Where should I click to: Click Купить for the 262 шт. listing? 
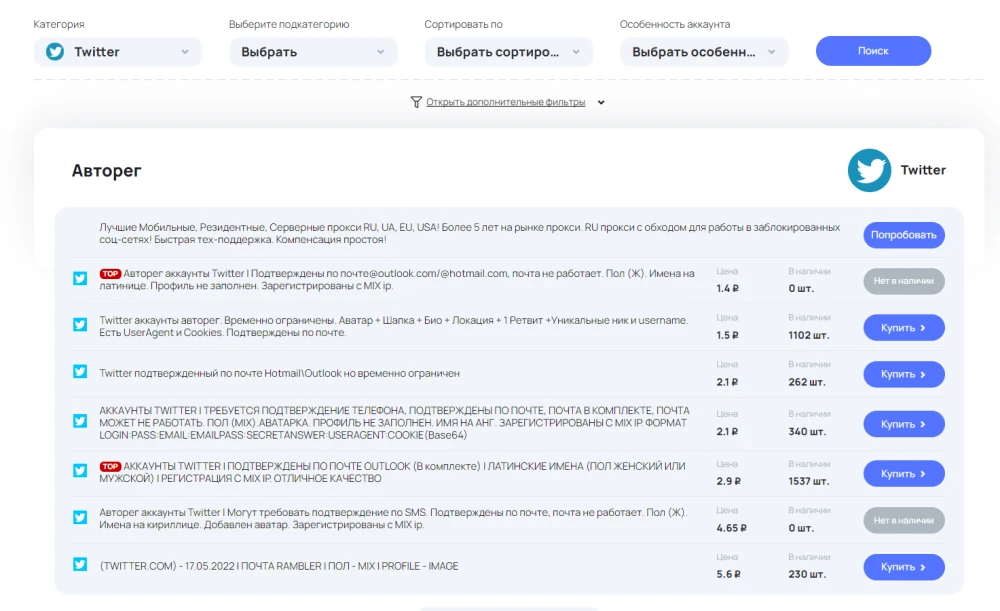point(904,374)
